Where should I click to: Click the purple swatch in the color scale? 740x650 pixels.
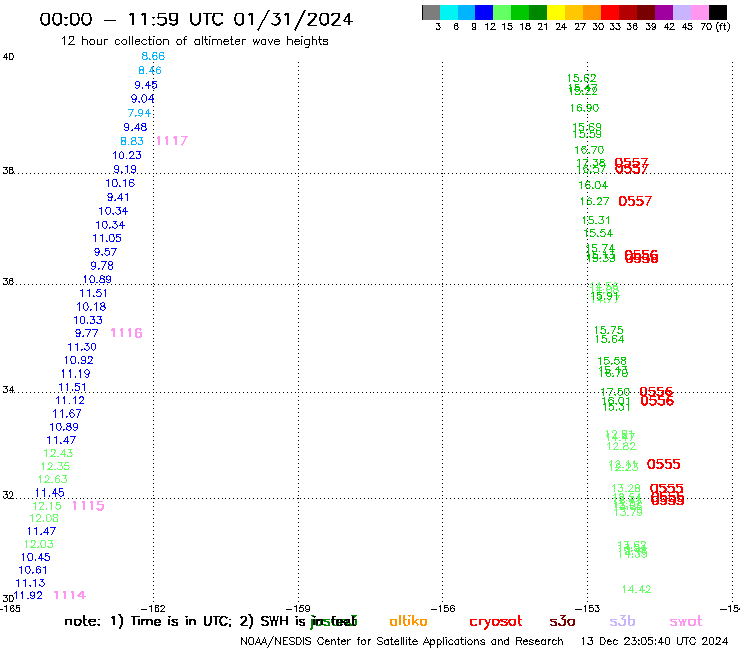pyautogui.click(x=664, y=12)
